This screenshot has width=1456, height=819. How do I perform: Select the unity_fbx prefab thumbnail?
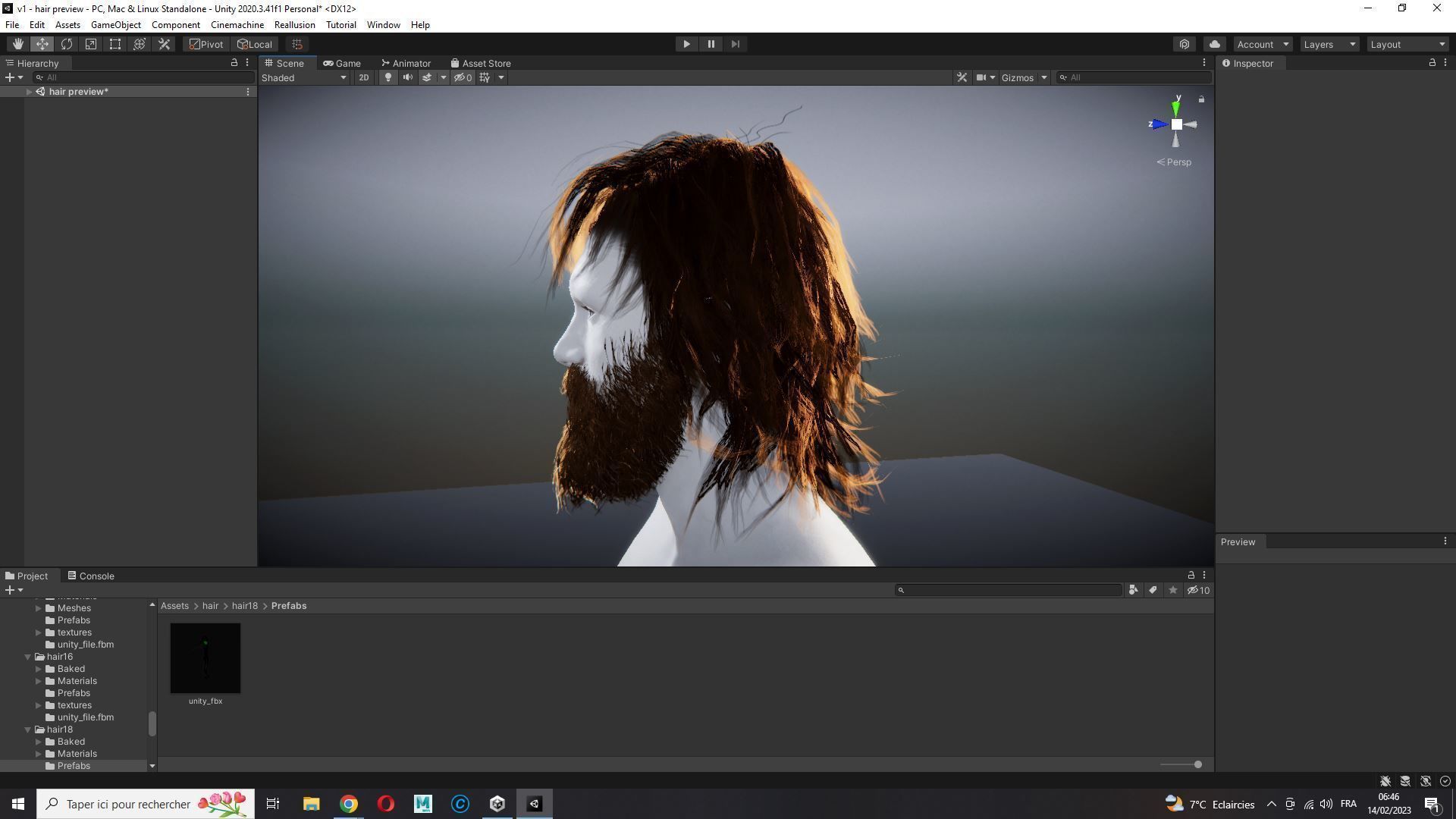(206, 658)
